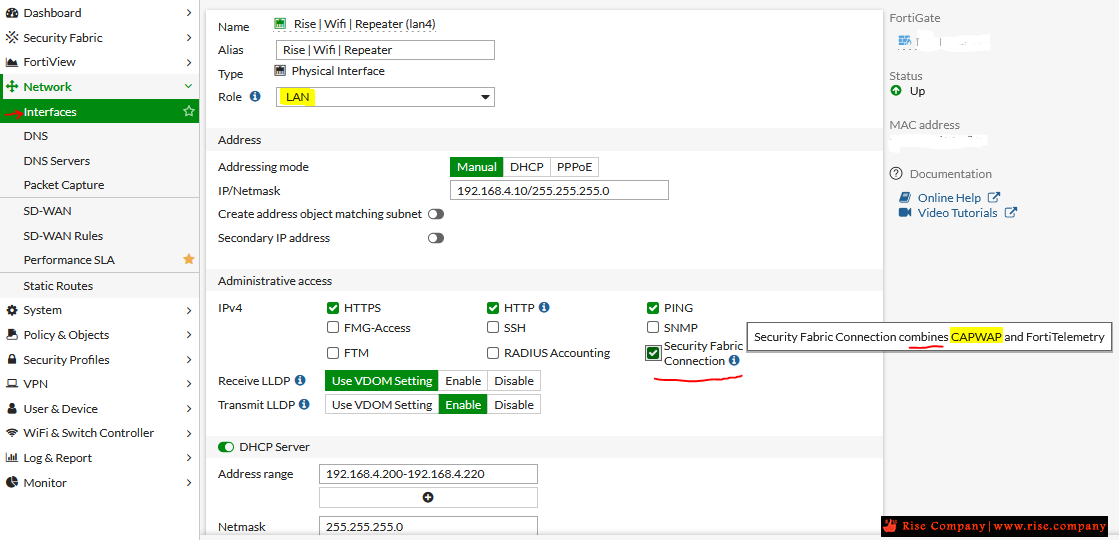This screenshot has height=540, width=1119.
Task: Click the Security Fabric icon in sidebar
Action: pyautogui.click(x=11, y=38)
